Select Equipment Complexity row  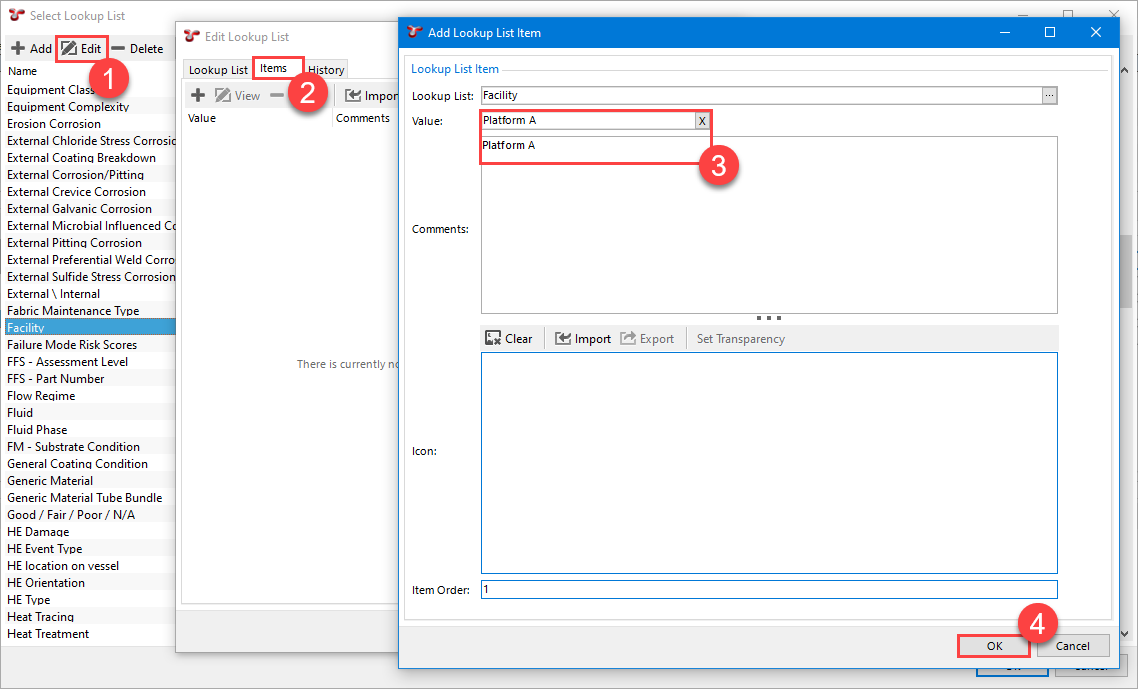coord(90,107)
